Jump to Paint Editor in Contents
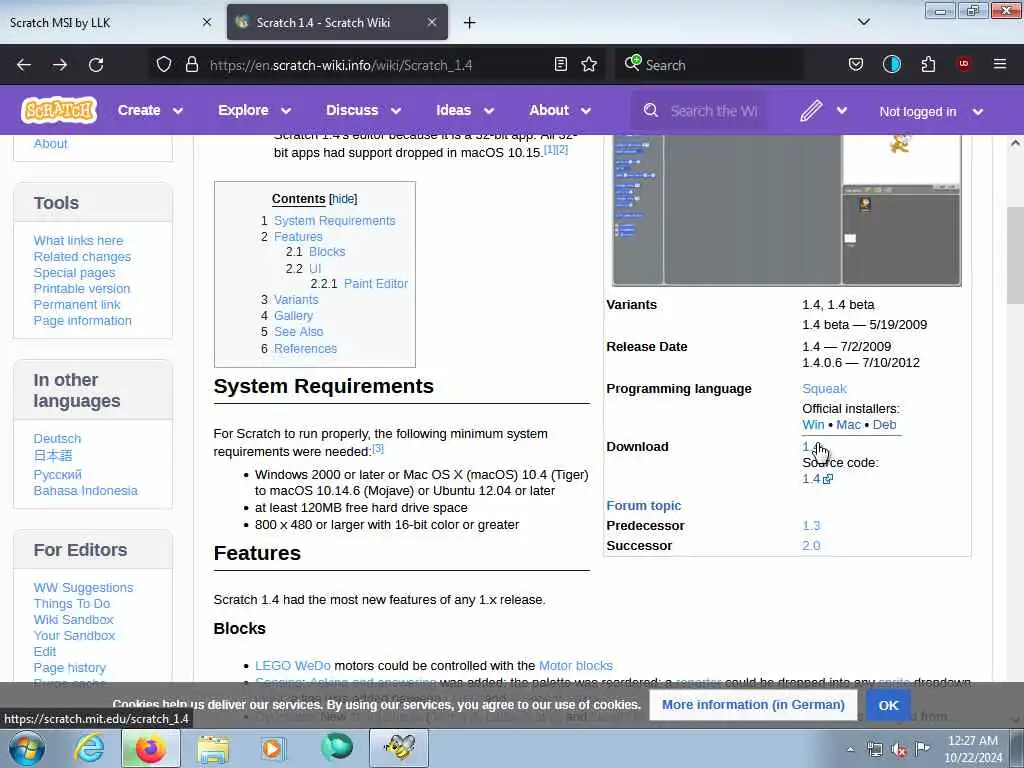 [x=376, y=283]
